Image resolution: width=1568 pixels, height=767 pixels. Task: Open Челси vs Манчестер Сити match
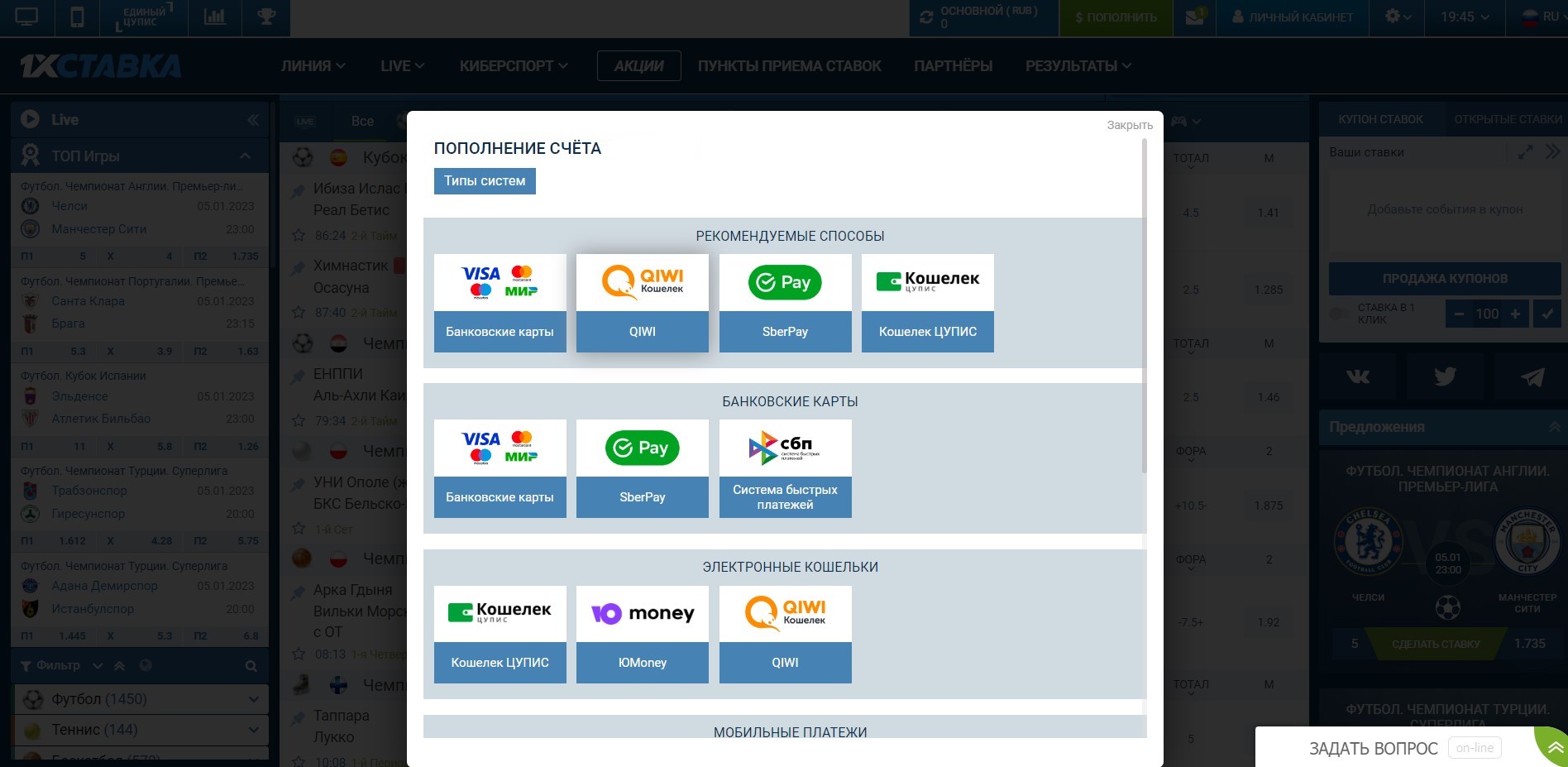coord(138,218)
